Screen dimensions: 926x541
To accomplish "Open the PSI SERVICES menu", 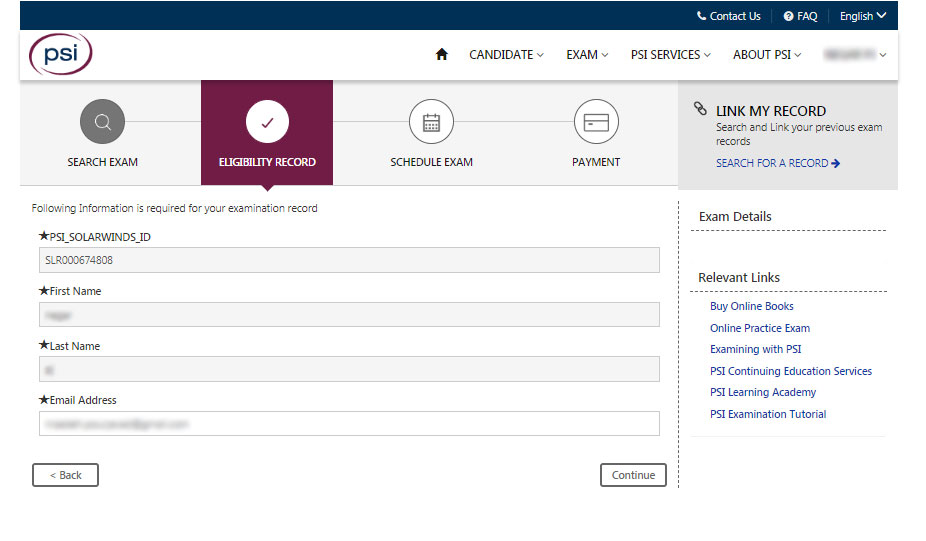I will pyautogui.click(x=670, y=54).
